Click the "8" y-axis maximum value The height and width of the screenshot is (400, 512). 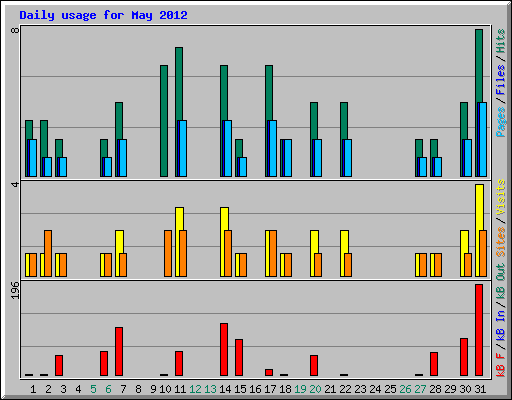click(15, 30)
